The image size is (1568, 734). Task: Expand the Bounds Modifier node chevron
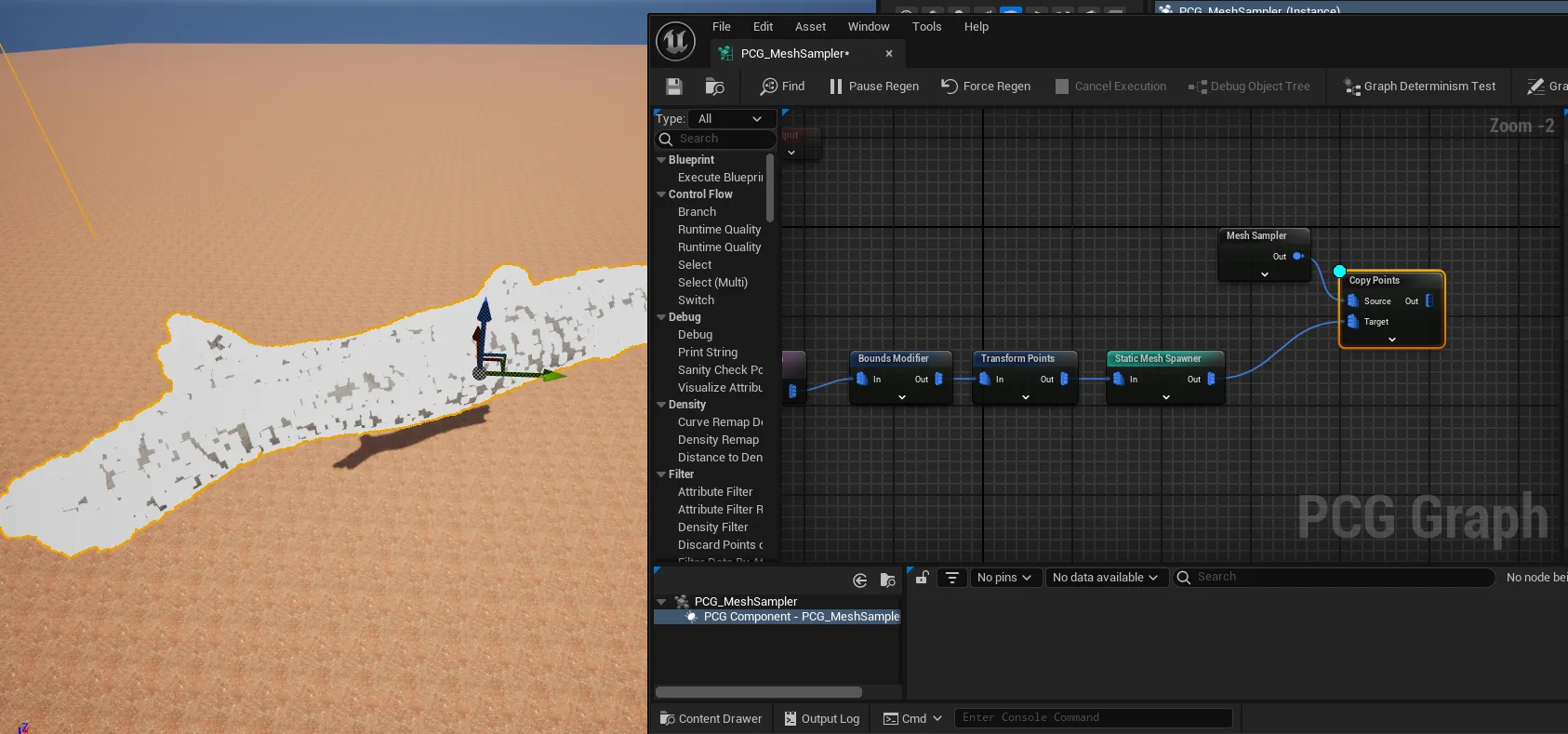click(x=902, y=397)
